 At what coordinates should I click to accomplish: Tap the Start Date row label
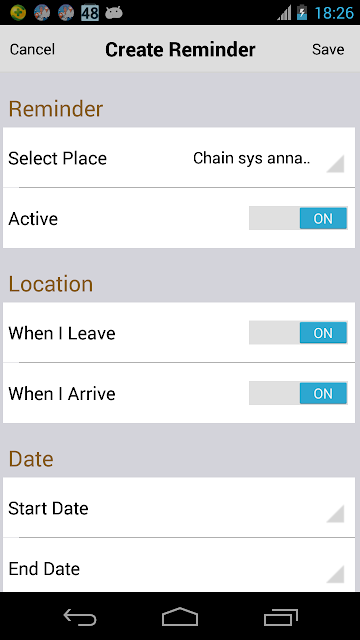[x=48, y=509]
